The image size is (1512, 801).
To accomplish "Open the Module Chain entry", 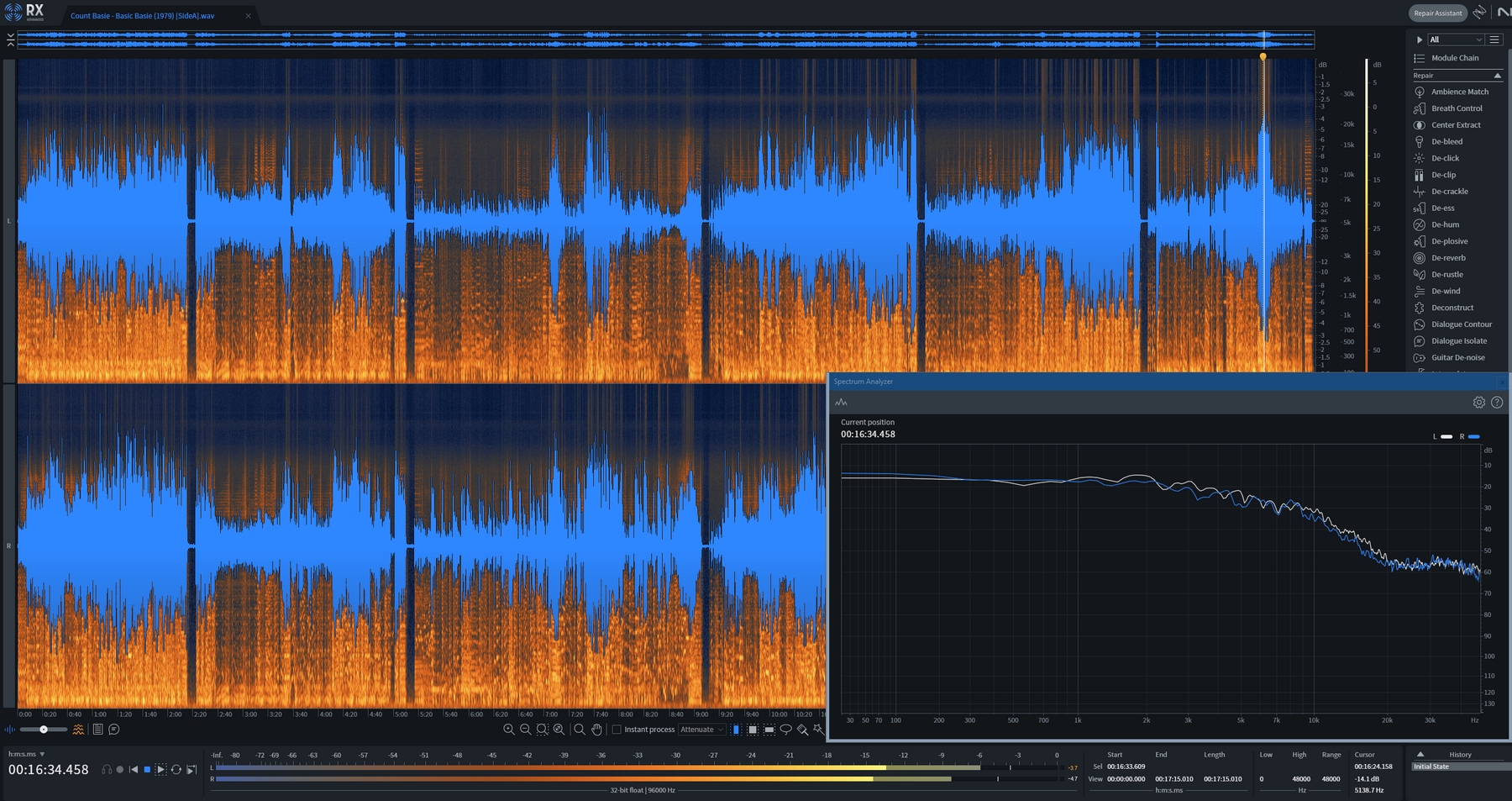I will 1455,58.
